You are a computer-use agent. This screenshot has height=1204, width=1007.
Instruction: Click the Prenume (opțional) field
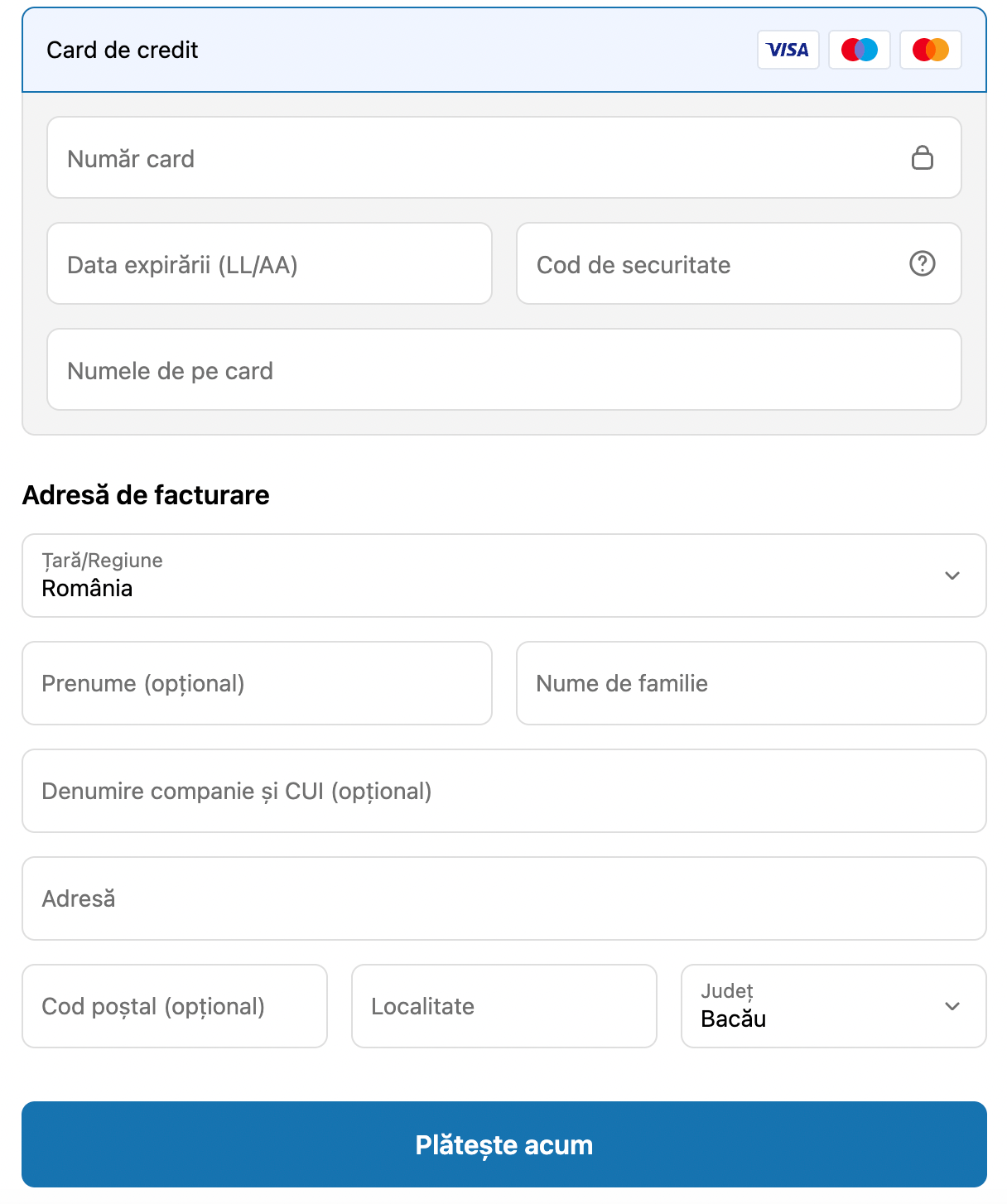coord(257,683)
